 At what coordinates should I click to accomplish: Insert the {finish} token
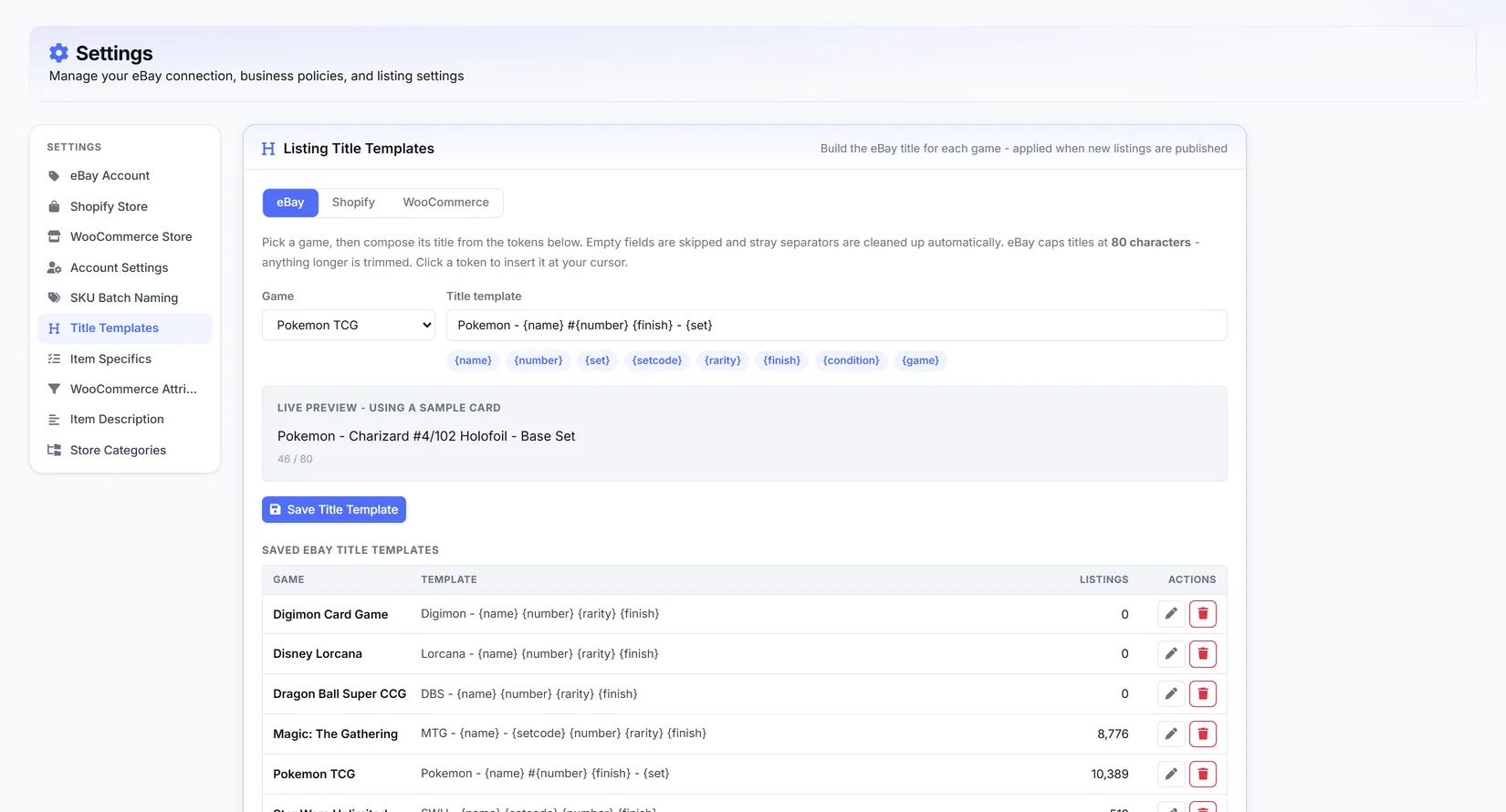point(782,361)
